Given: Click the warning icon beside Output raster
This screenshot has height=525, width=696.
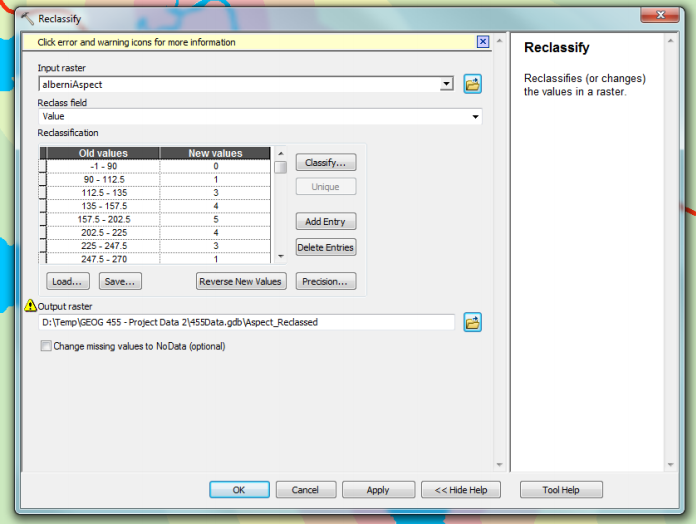Looking at the screenshot, I should 31,306.
